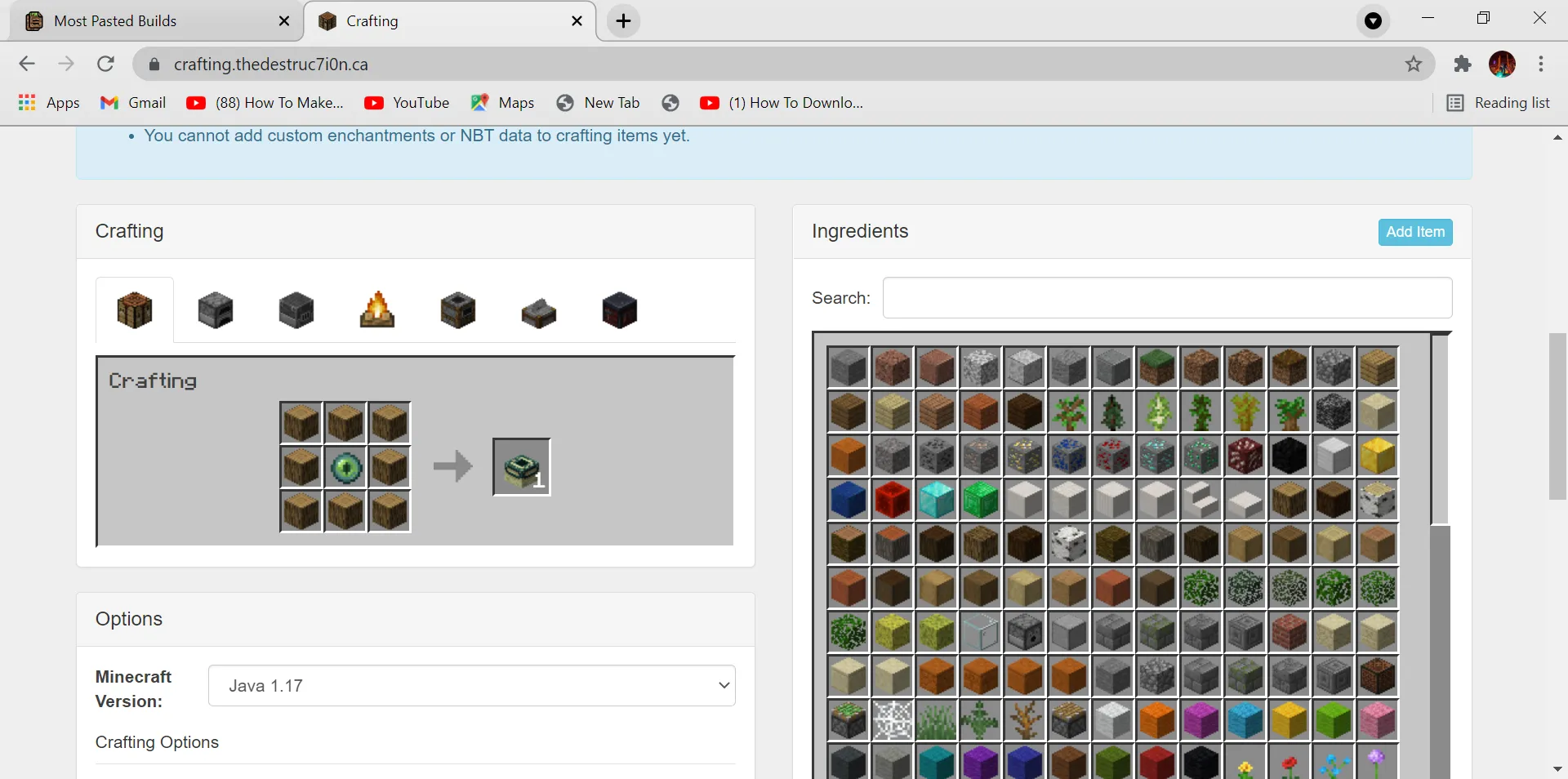
Task: Click the Ender Chest in the result slot
Action: click(x=521, y=466)
